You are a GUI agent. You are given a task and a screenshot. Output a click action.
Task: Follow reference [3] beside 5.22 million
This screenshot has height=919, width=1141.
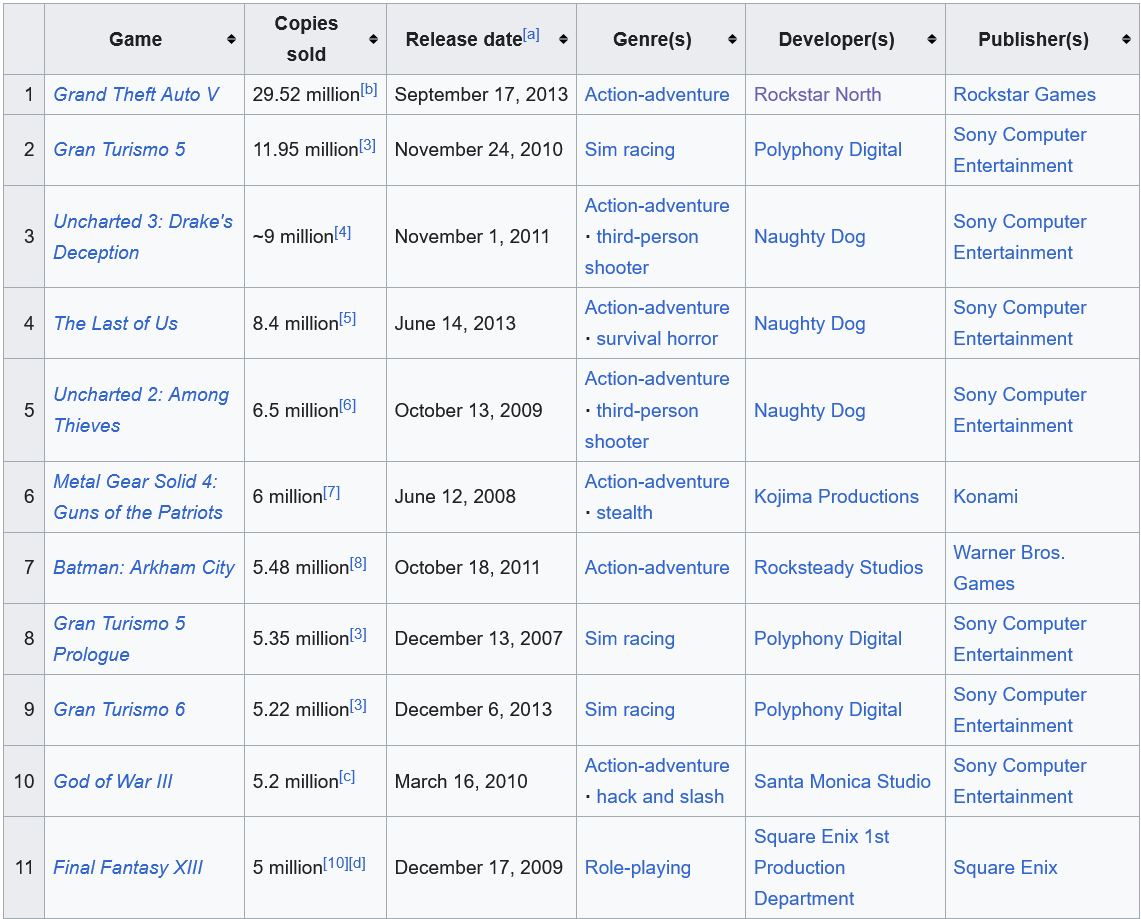pos(358,705)
